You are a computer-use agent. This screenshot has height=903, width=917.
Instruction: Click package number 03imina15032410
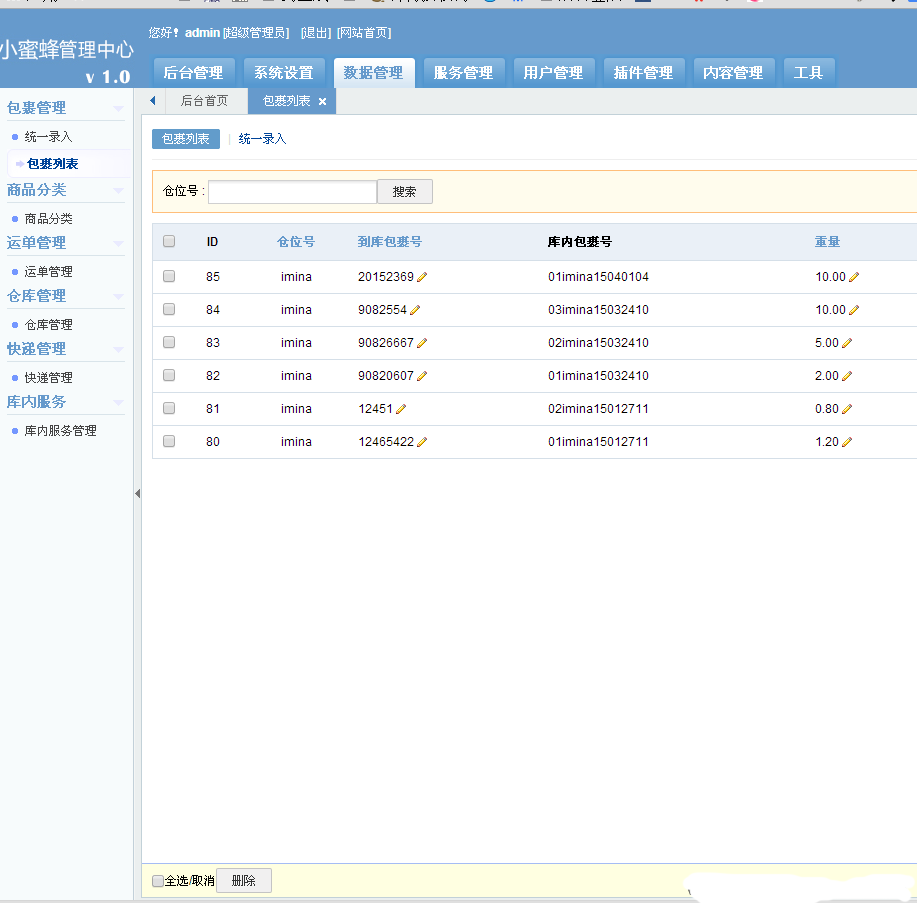(x=598, y=310)
